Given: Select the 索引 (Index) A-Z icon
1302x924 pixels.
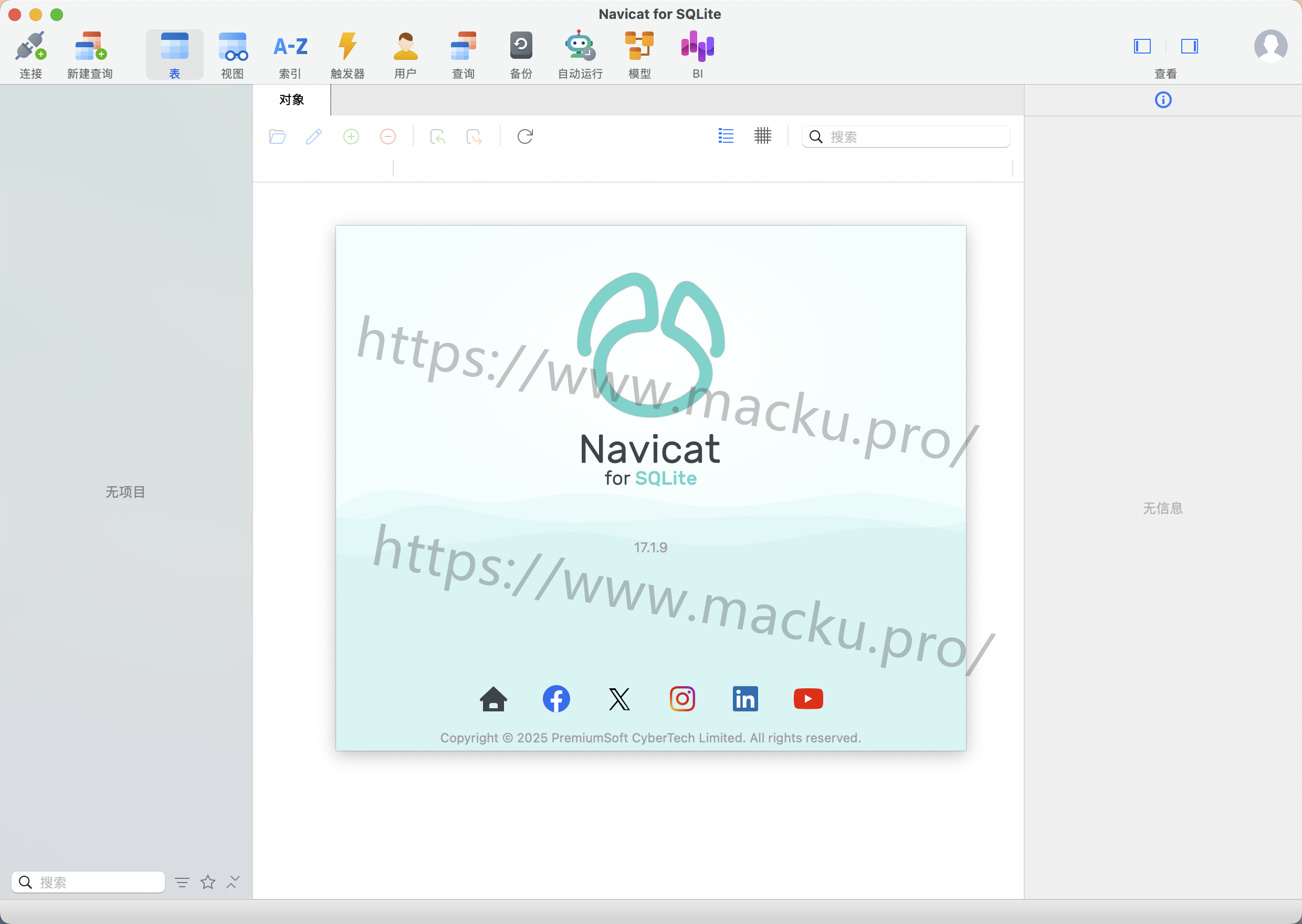Looking at the screenshot, I should [x=290, y=55].
